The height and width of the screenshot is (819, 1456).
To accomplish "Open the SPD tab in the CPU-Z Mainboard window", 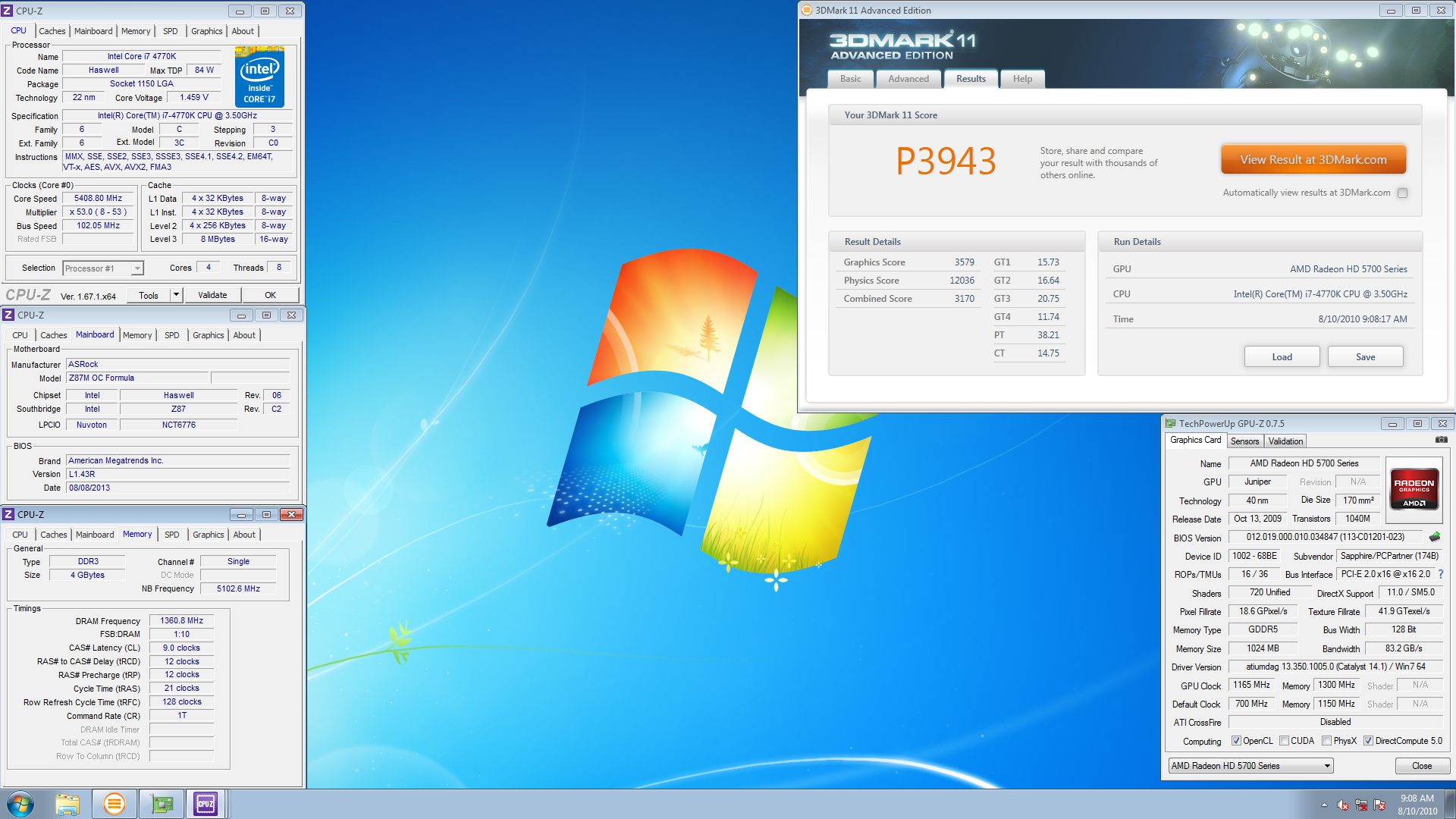I will click(x=172, y=335).
